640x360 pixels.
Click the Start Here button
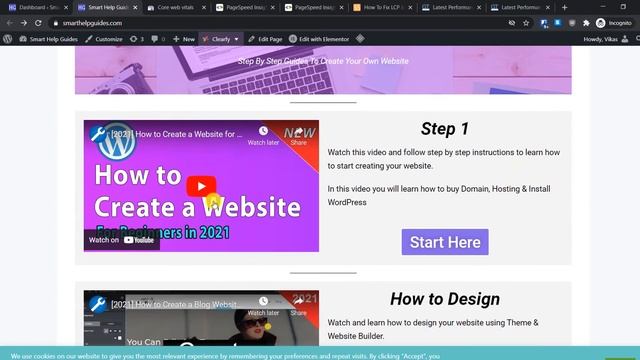[x=445, y=242]
